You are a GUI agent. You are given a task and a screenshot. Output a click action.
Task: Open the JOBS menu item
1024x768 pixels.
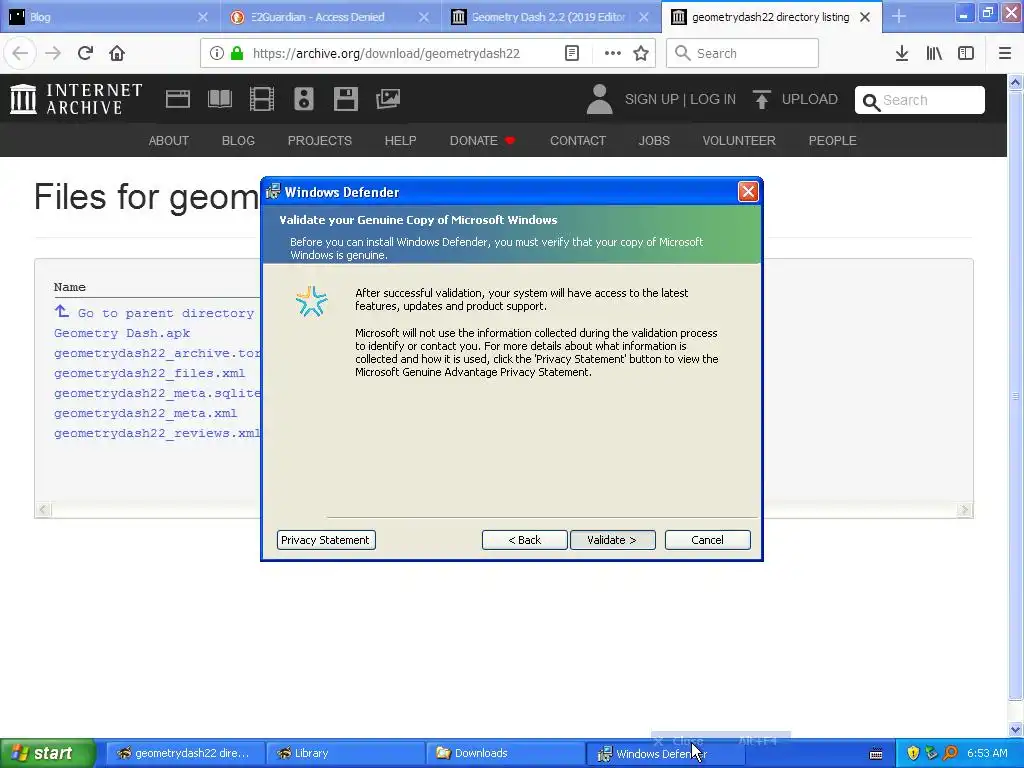[x=654, y=140]
